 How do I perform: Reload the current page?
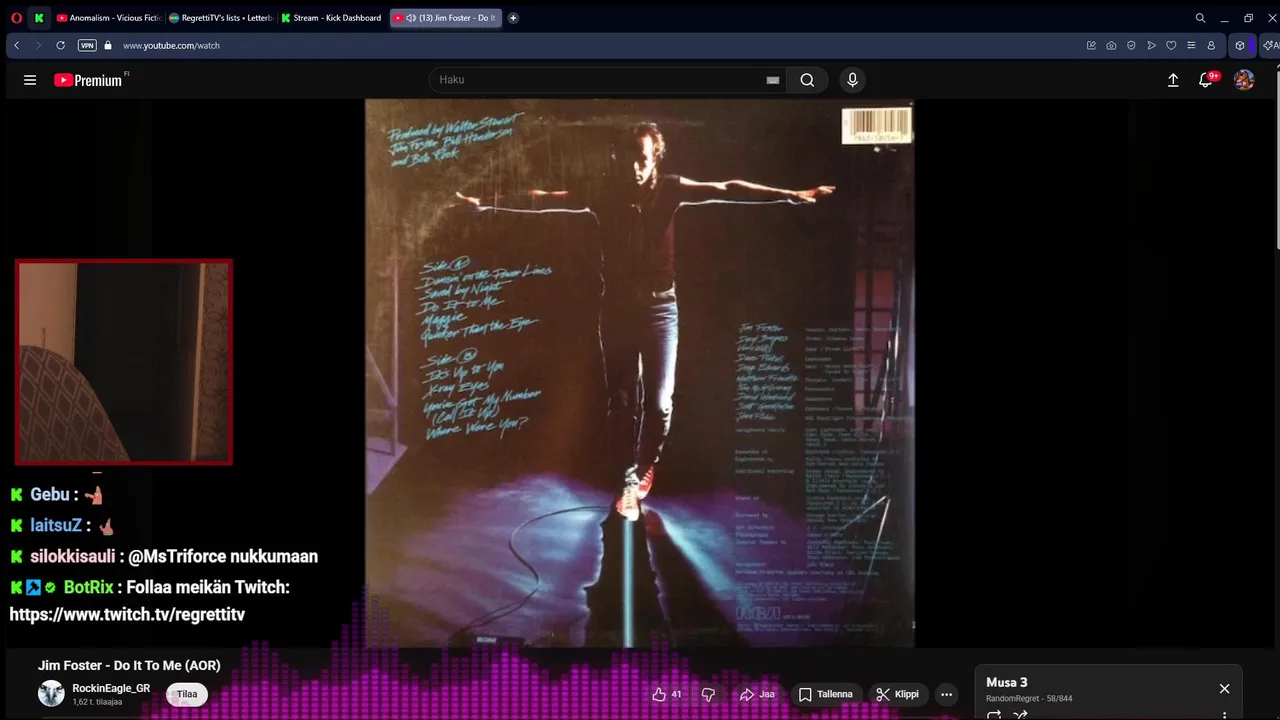[x=60, y=45]
